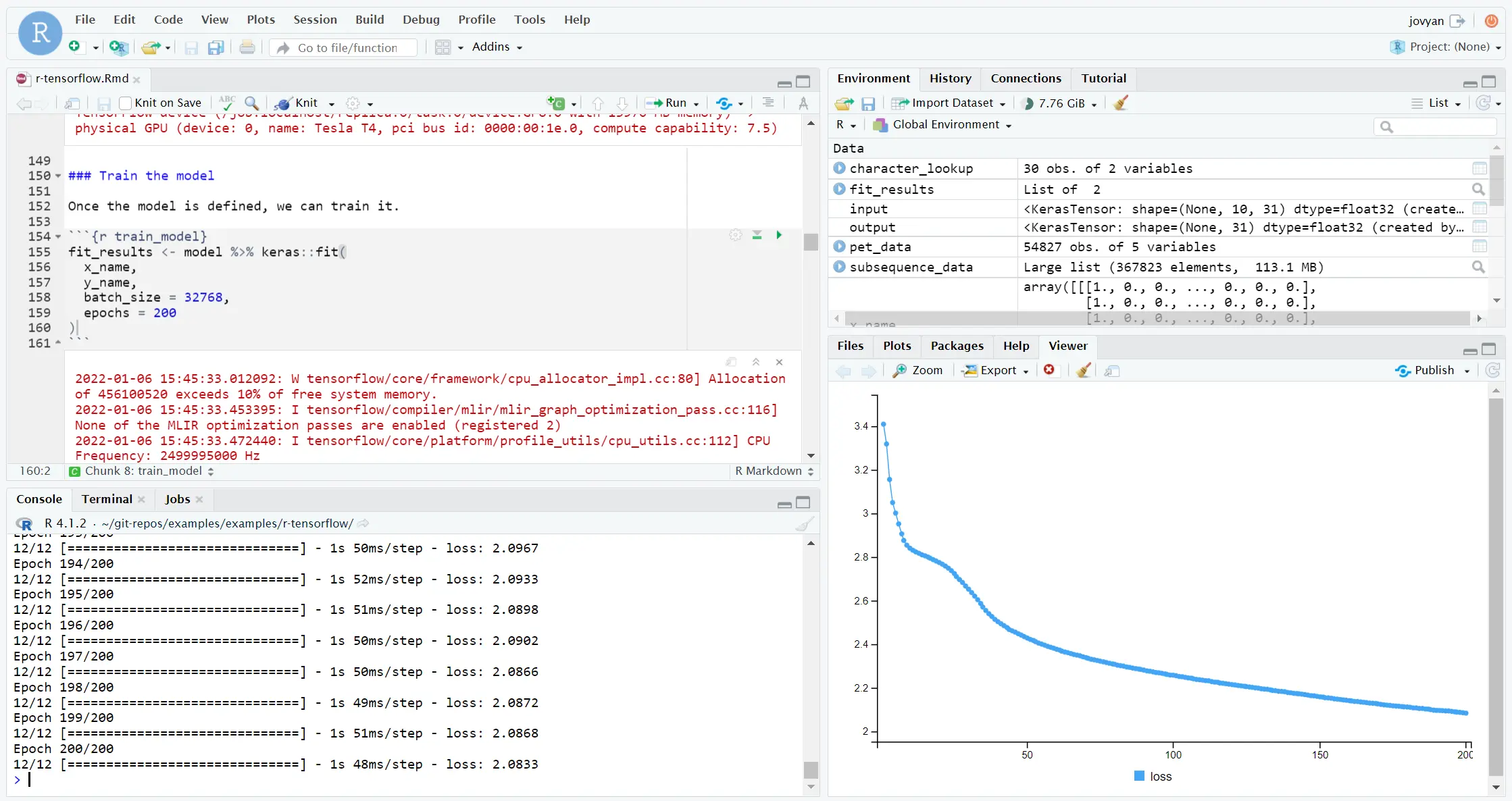Expand the character_lookup data object
The height and width of the screenshot is (801, 1512).
(839, 168)
